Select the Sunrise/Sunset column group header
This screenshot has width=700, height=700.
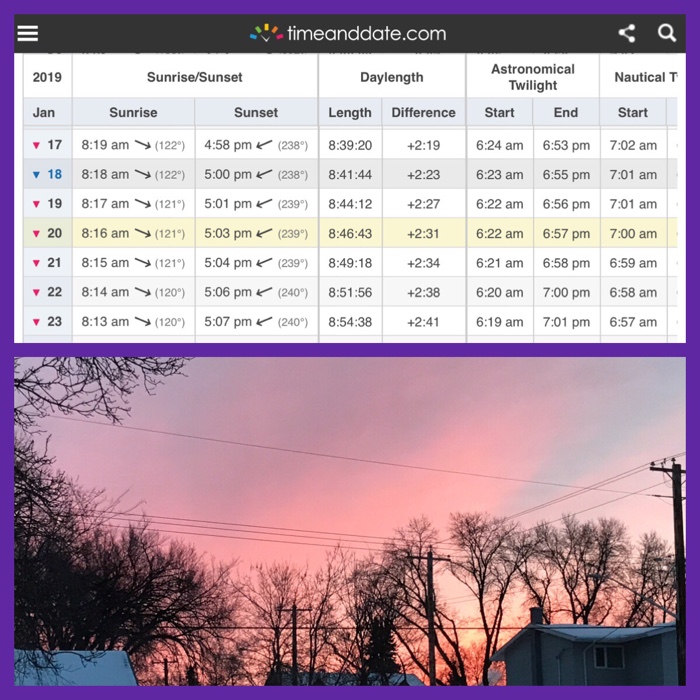click(195, 77)
